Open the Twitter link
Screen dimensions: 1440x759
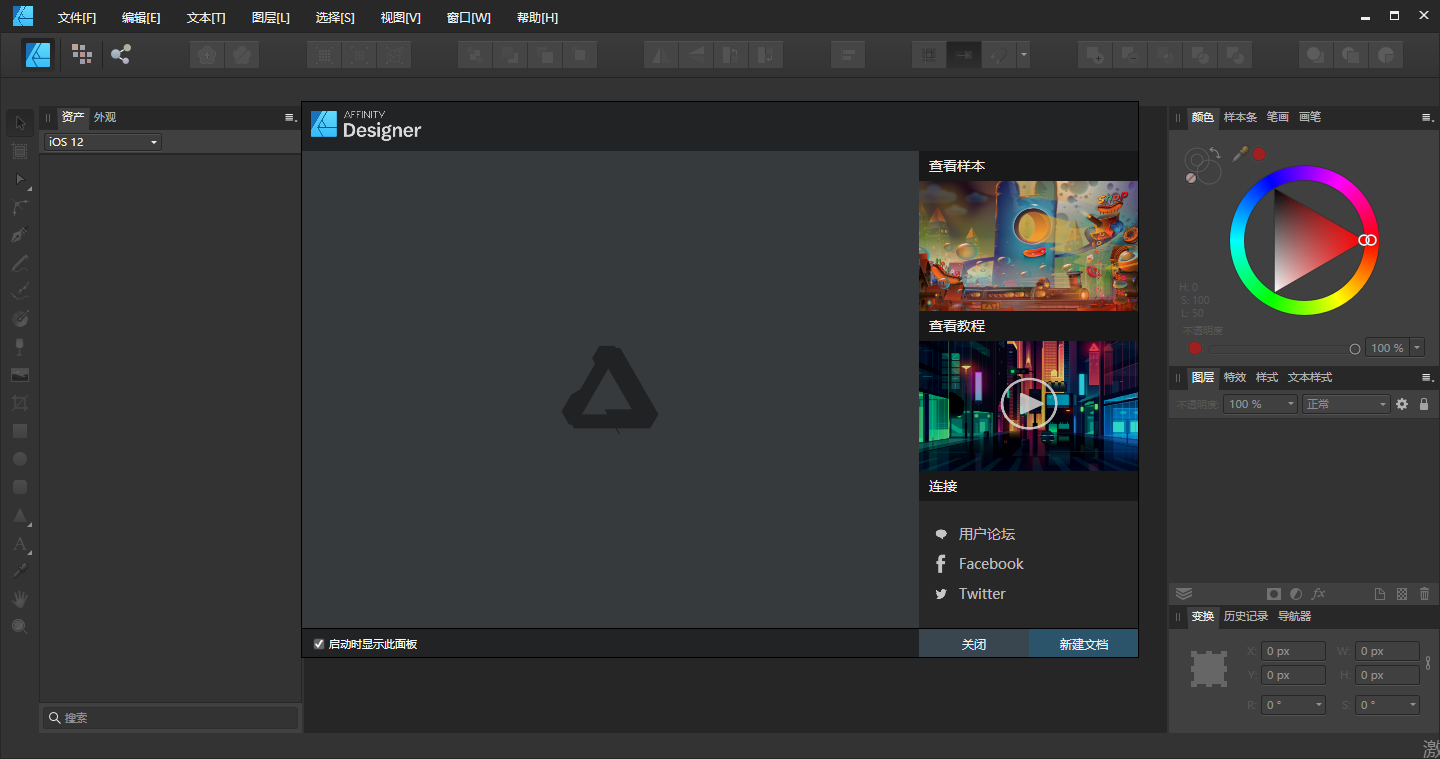pyautogui.click(x=982, y=594)
